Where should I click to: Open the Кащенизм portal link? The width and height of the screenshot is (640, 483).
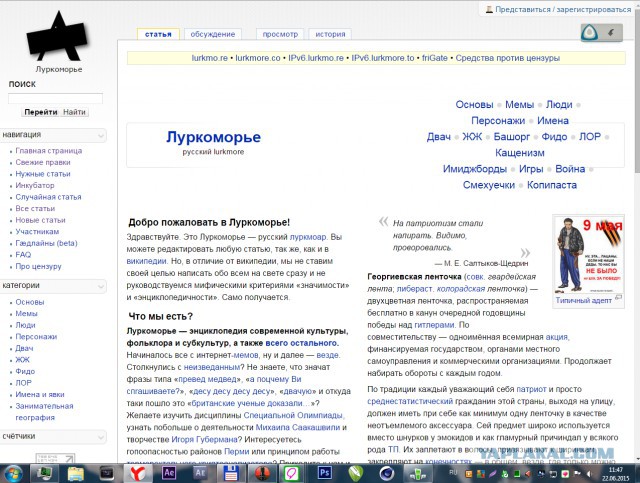[520, 153]
